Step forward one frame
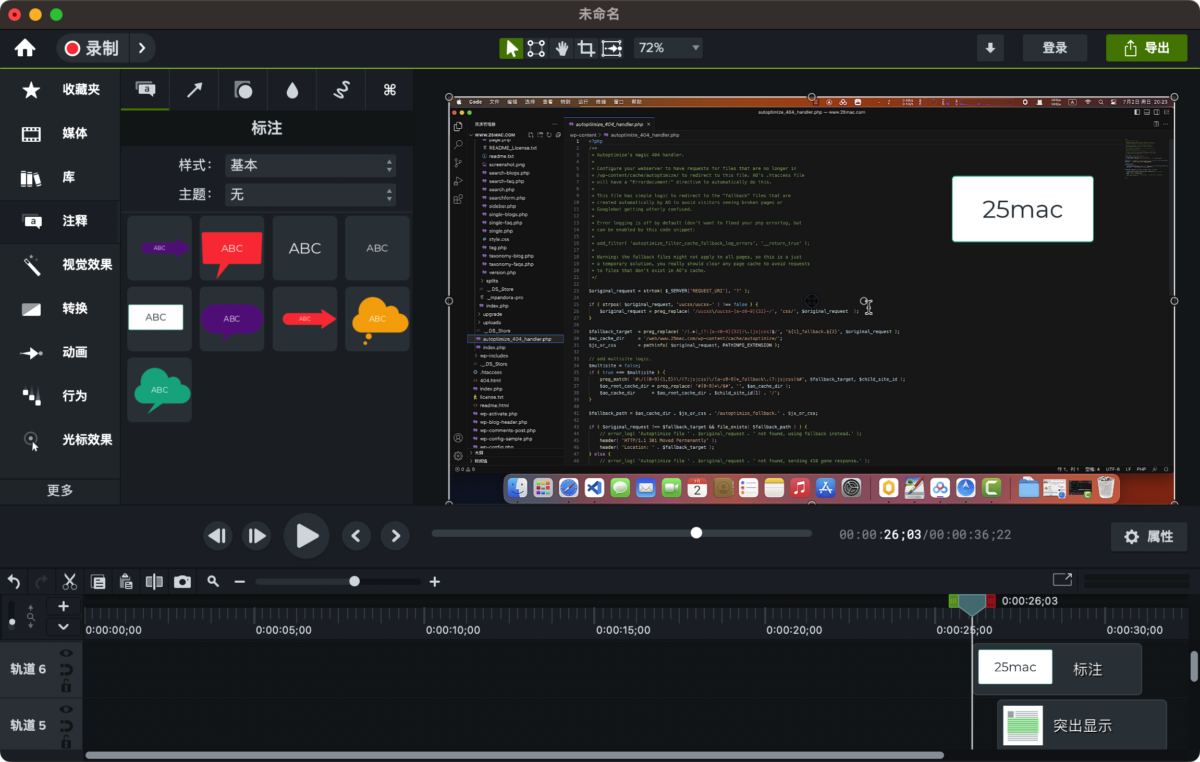 click(x=257, y=536)
